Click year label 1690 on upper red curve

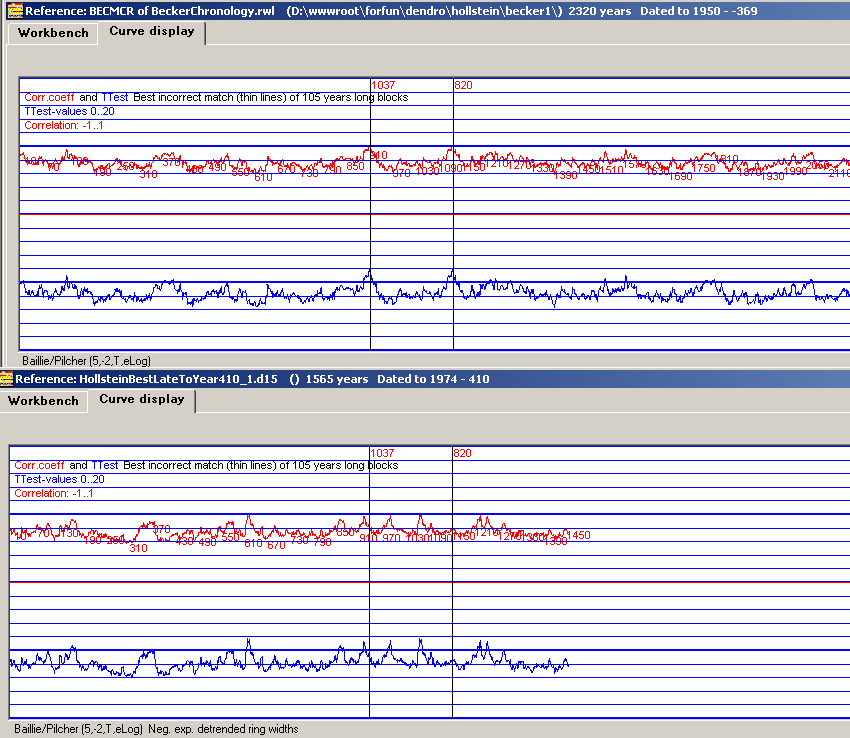[x=680, y=177]
